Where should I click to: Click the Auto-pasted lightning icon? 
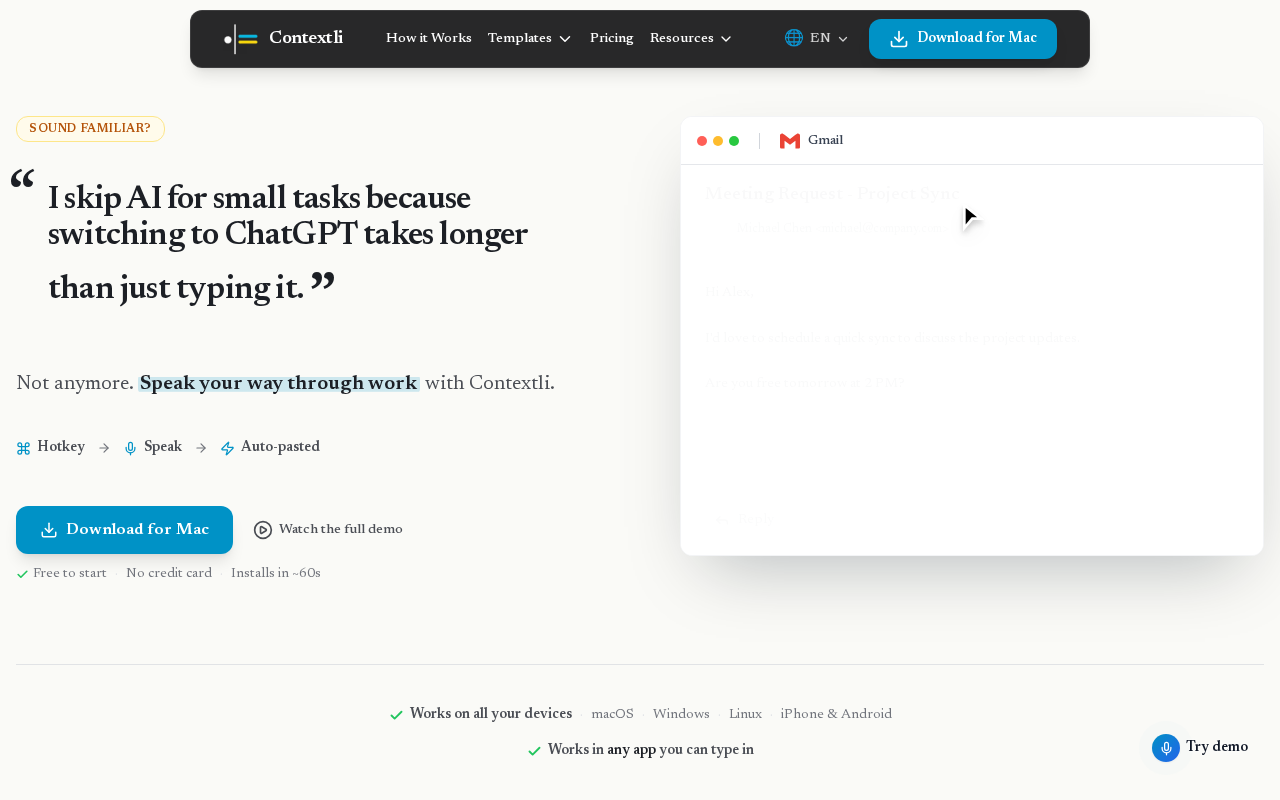227,448
